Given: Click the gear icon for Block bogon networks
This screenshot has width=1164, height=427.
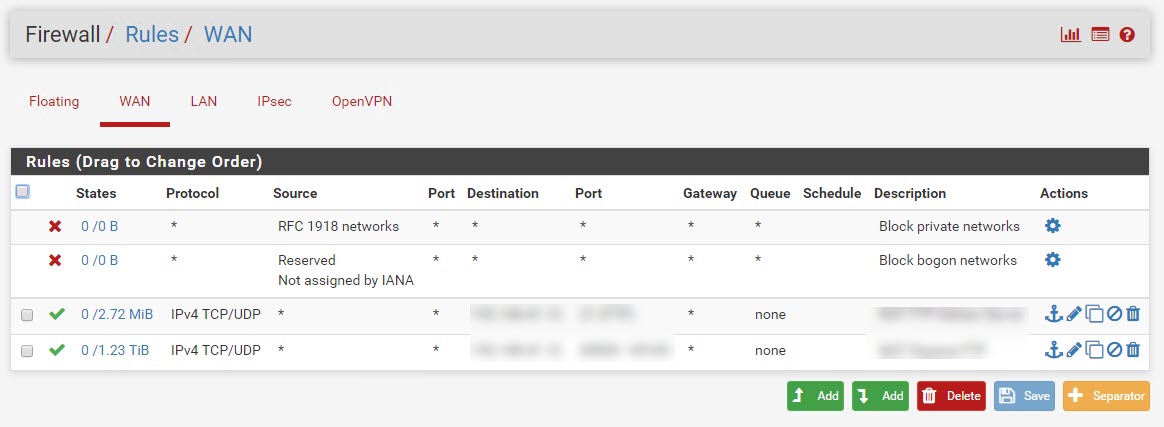Looking at the screenshot, I should click(1053, 260).
